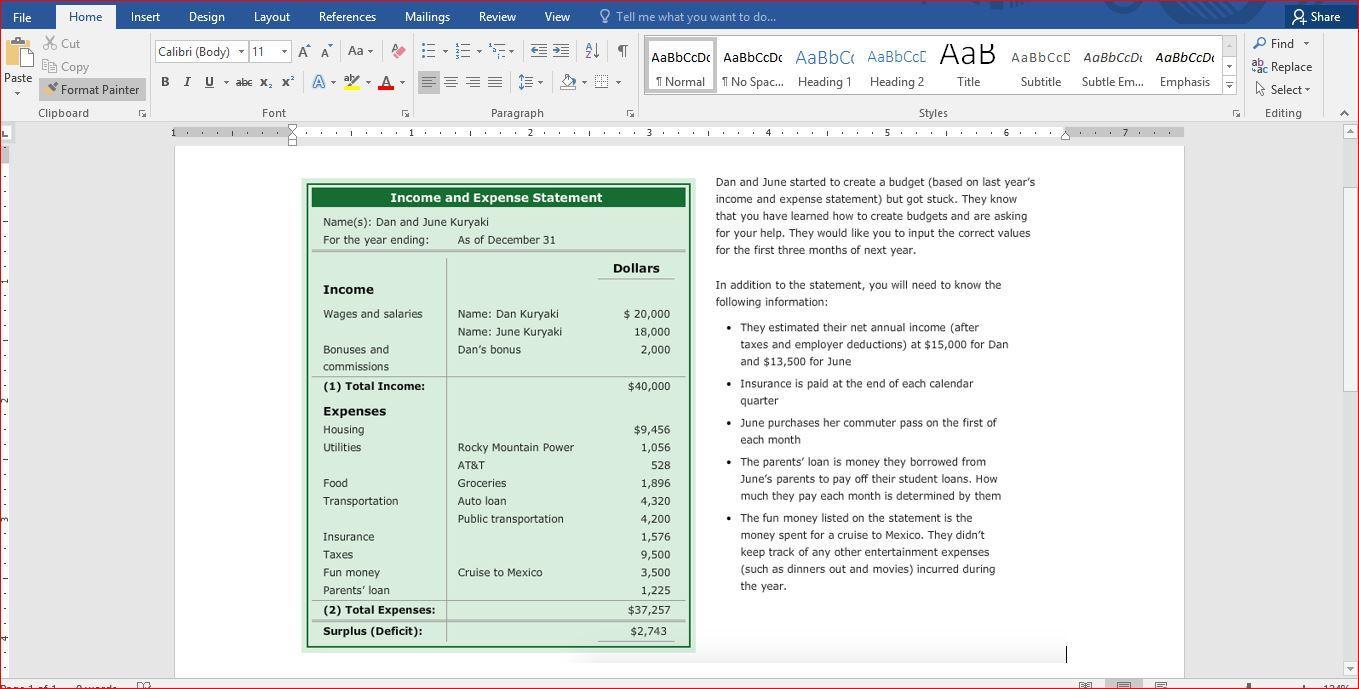Image resolution: width=1359 pixels, height=689 pixels.
Task: Open the font name dropdown
Action: 241,51
